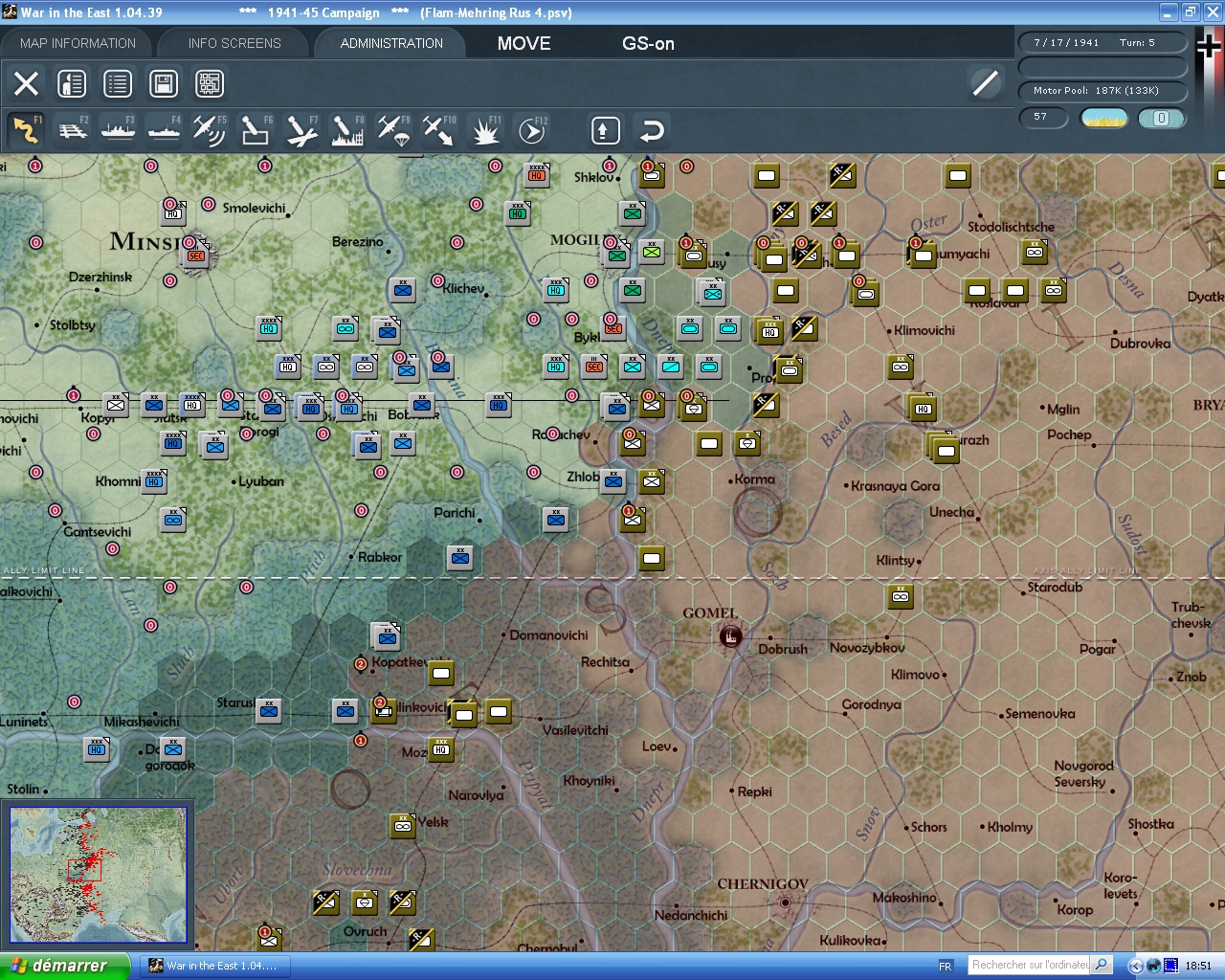This screenshot has height=980, width=1225.
Task: Click the Rabkor town label
Action: point(380,557)
